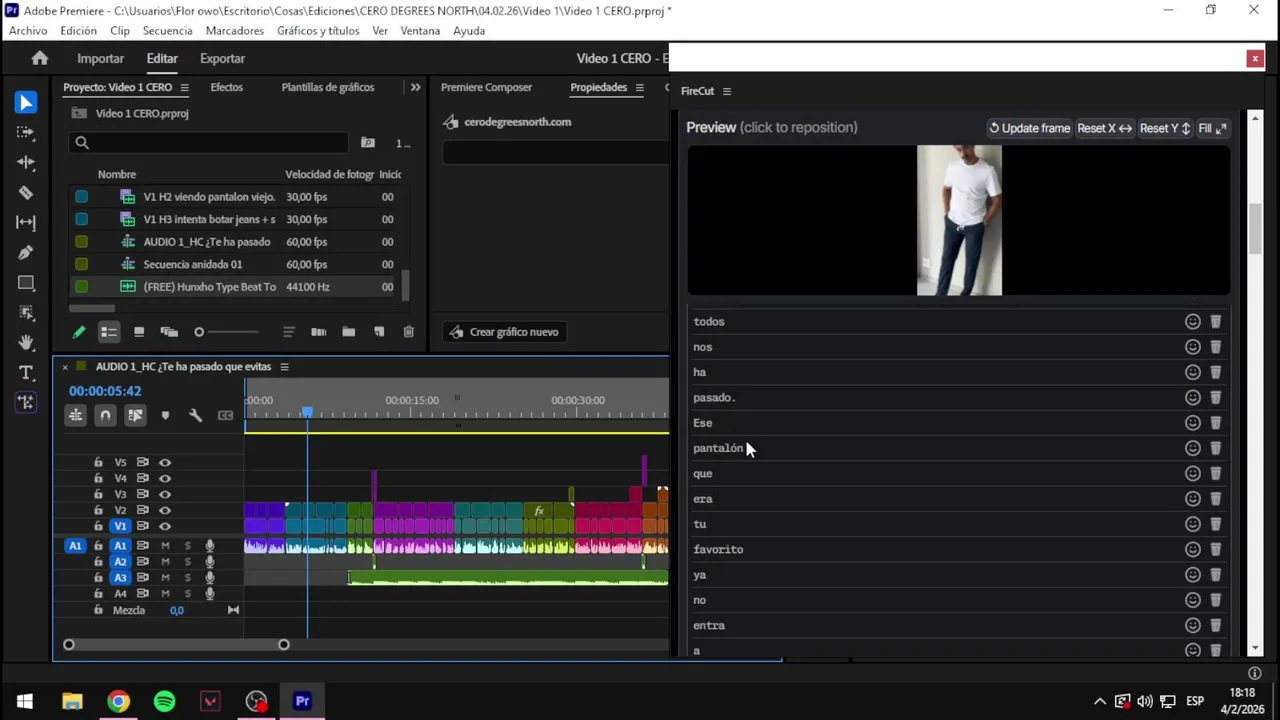Select the Slip tool
Image resolution: width=1280 pixels, height=720 pixels.
click(x=26, y=222)
